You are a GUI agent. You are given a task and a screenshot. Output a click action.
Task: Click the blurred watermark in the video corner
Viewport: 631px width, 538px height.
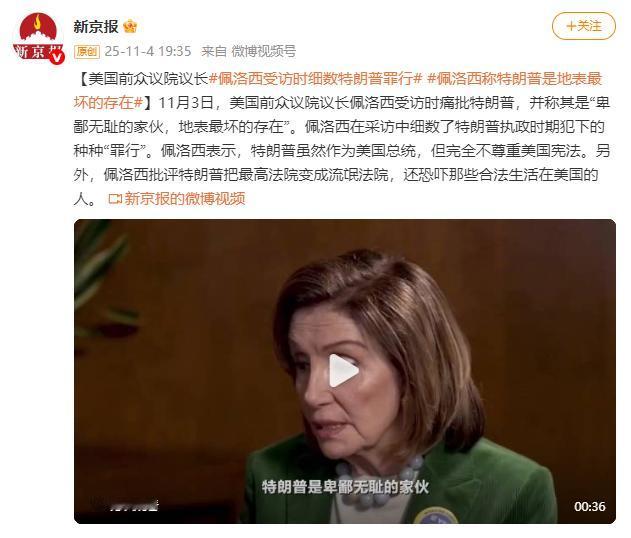point(134,505)
